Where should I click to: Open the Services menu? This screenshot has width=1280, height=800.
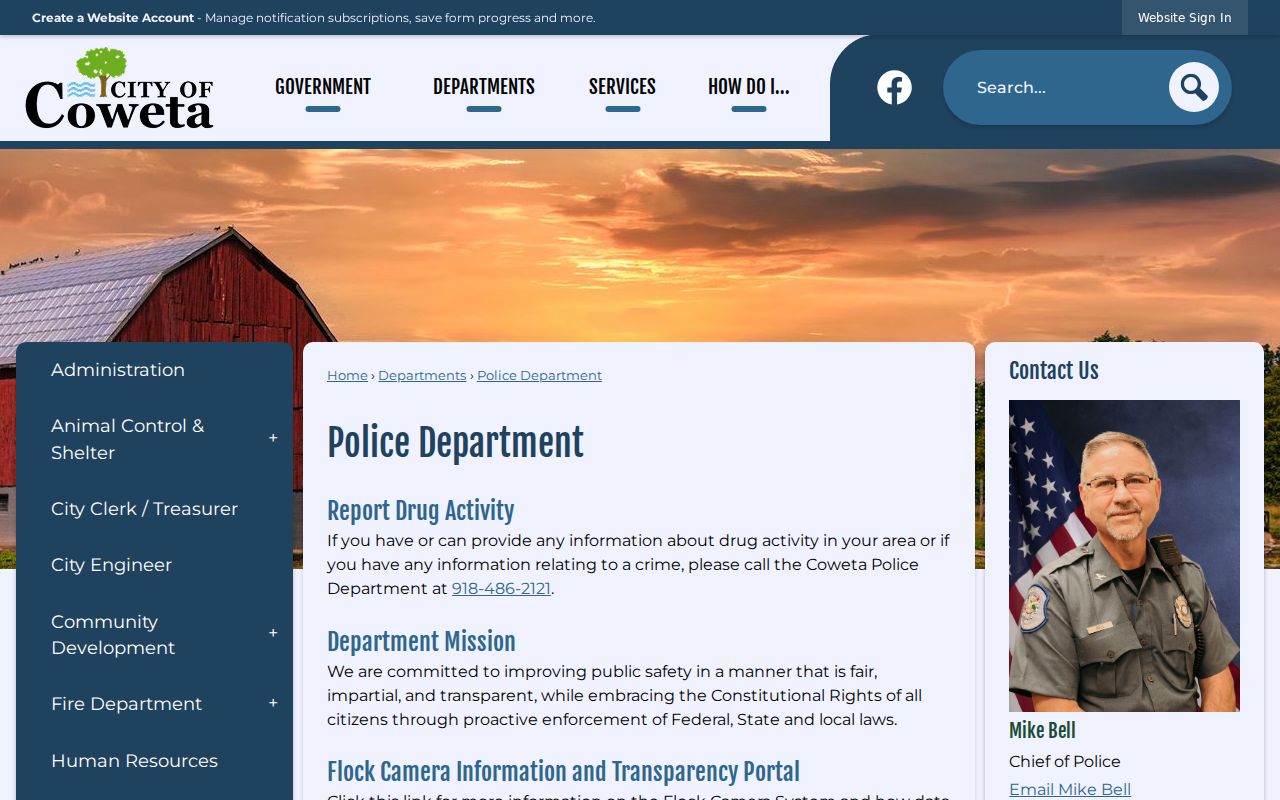(622, 87)
